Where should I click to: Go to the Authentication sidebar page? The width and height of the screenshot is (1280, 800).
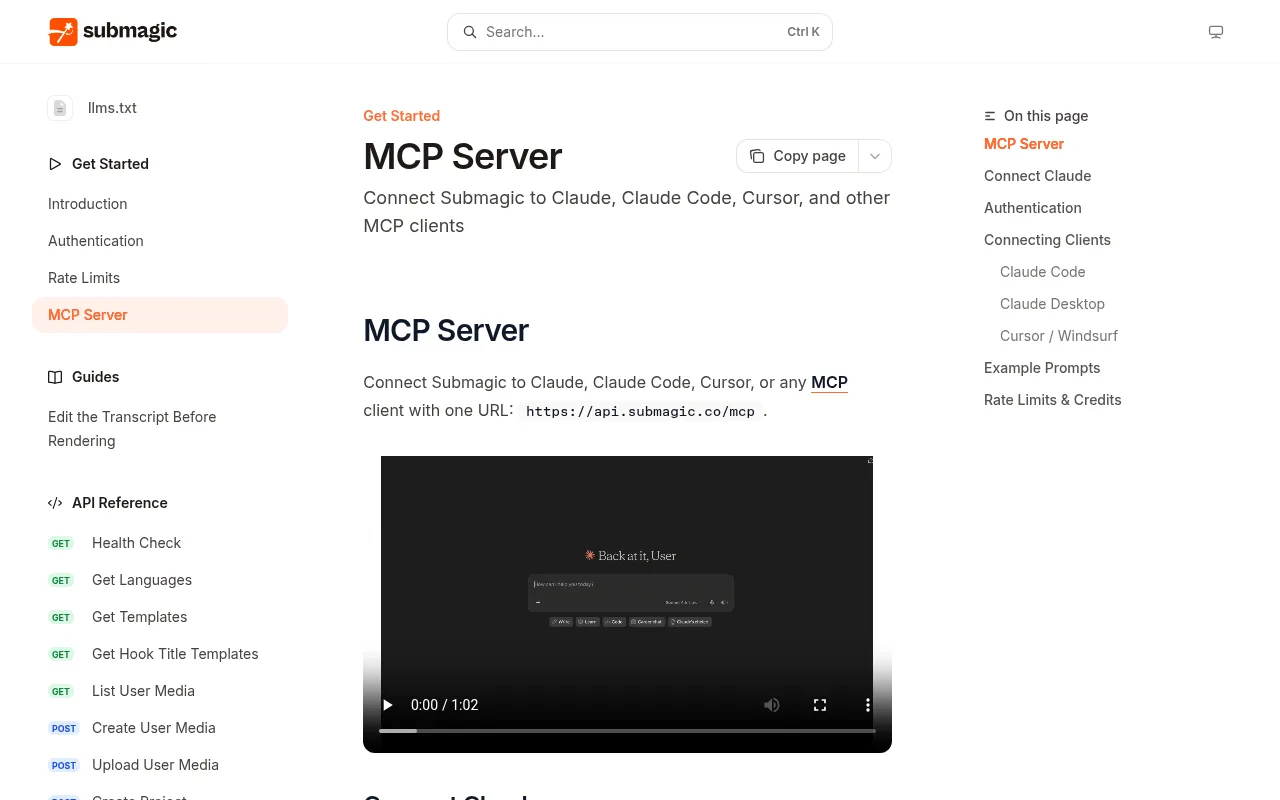96,241
